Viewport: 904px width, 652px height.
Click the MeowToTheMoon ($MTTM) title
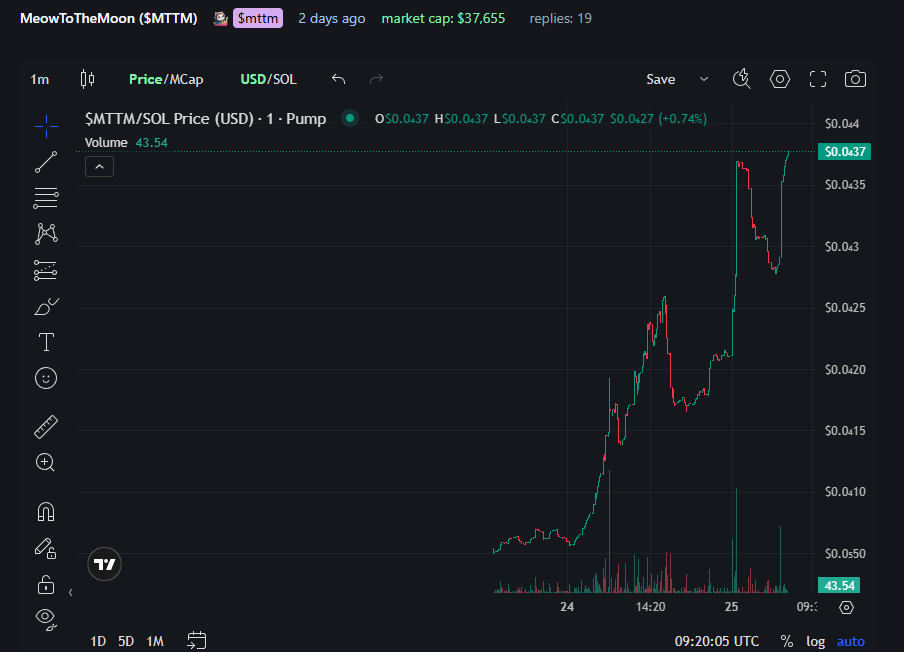point(109,18)
